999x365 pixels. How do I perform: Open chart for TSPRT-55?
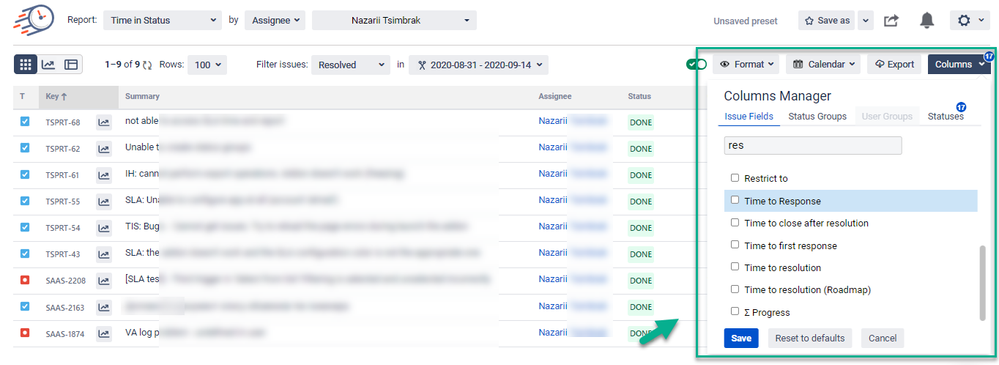click(x=103, y=201)
